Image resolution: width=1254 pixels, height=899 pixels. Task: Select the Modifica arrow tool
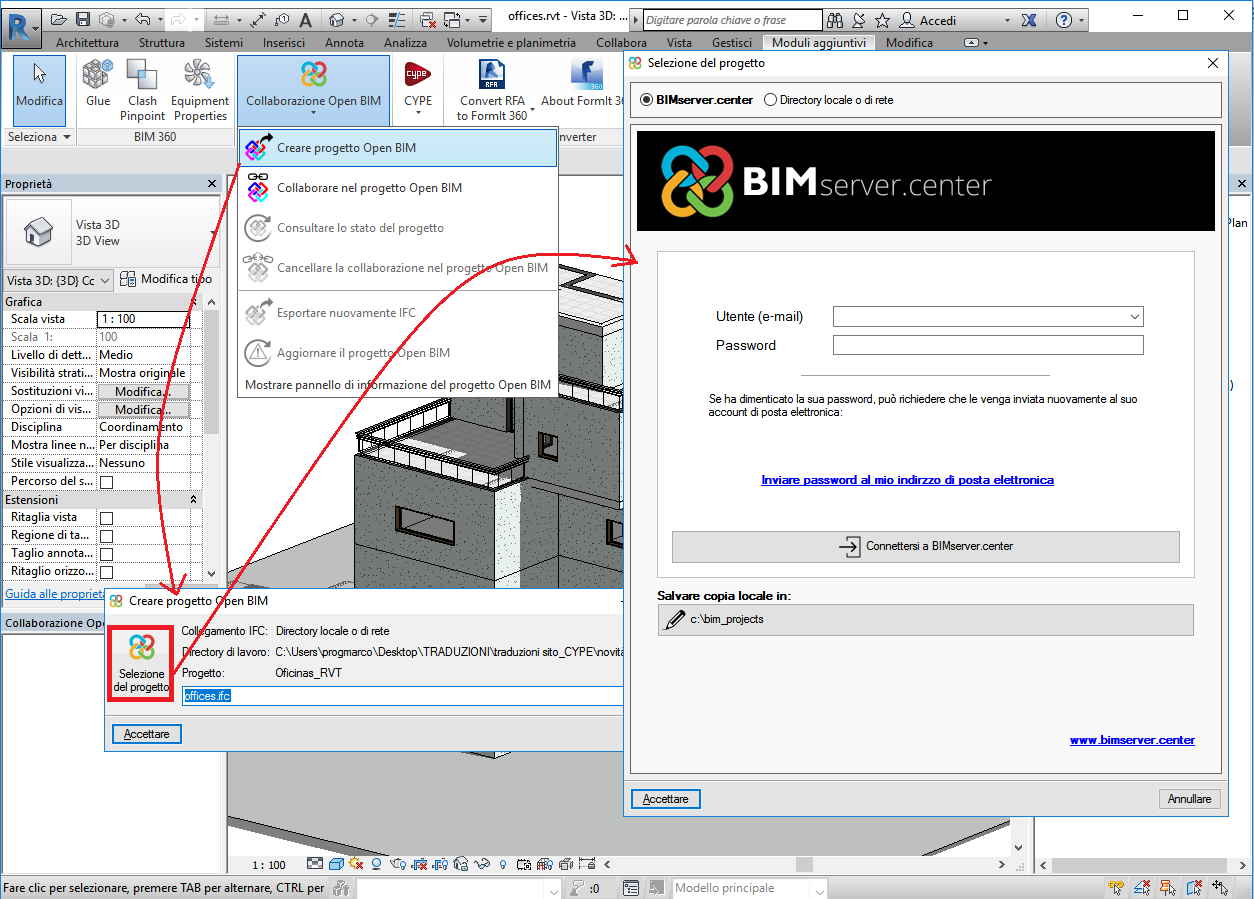(40, 89)
